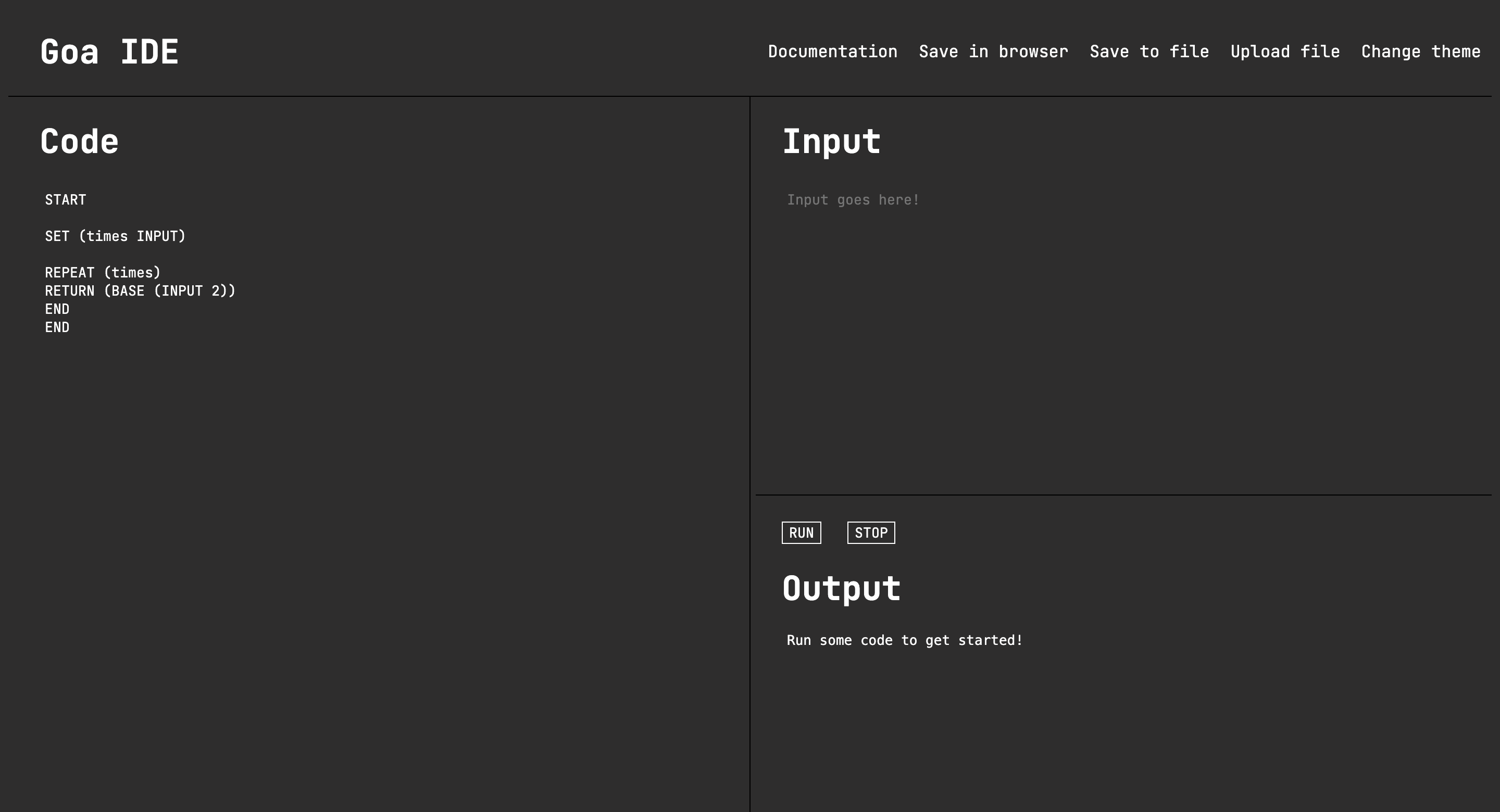This screenshot has width=1500, height=812.
Task: Click the Goa IDE title
Action: tap(109, 51)
